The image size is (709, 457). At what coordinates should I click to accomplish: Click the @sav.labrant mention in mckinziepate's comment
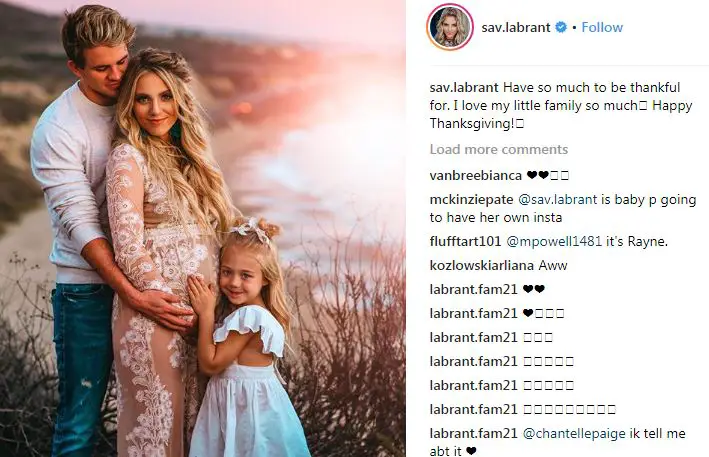point(558,199)
